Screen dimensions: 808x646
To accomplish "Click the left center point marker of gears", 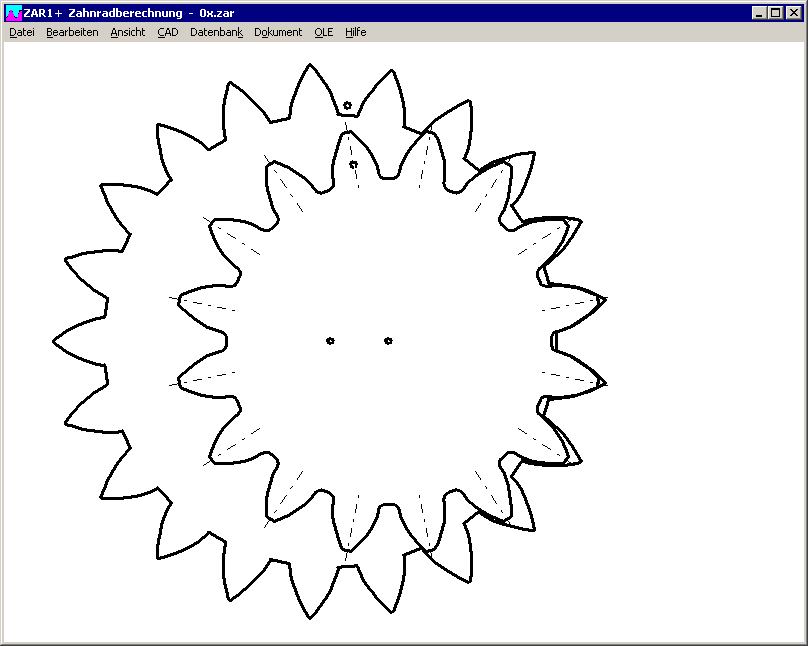I will (x=330, y=341).
